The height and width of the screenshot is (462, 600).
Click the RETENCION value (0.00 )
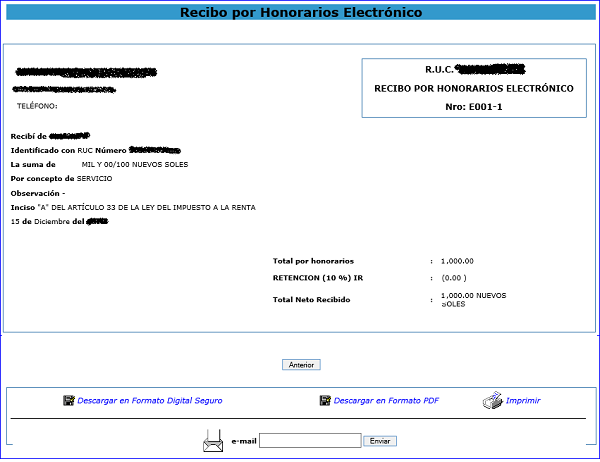point(454,278)
